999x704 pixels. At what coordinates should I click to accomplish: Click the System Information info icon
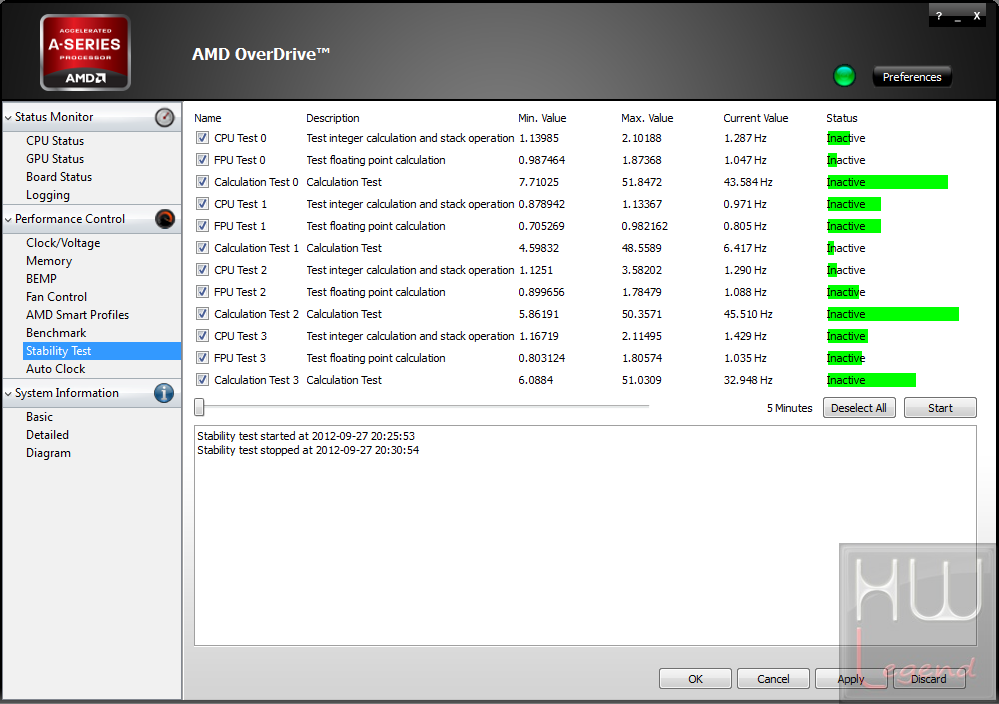coord(164,393)
